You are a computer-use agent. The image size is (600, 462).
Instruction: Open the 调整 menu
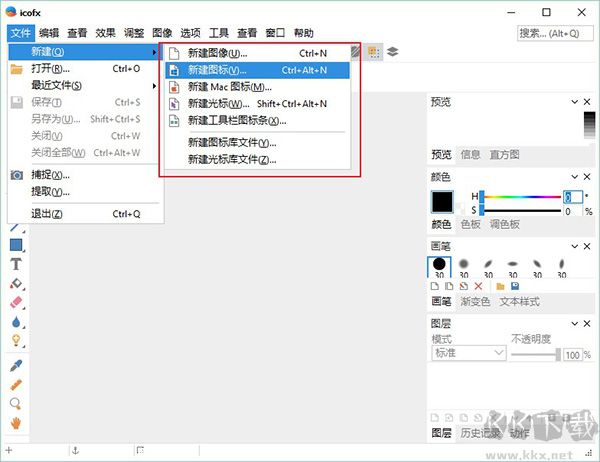pyautogui.click(x=134, y=33)
